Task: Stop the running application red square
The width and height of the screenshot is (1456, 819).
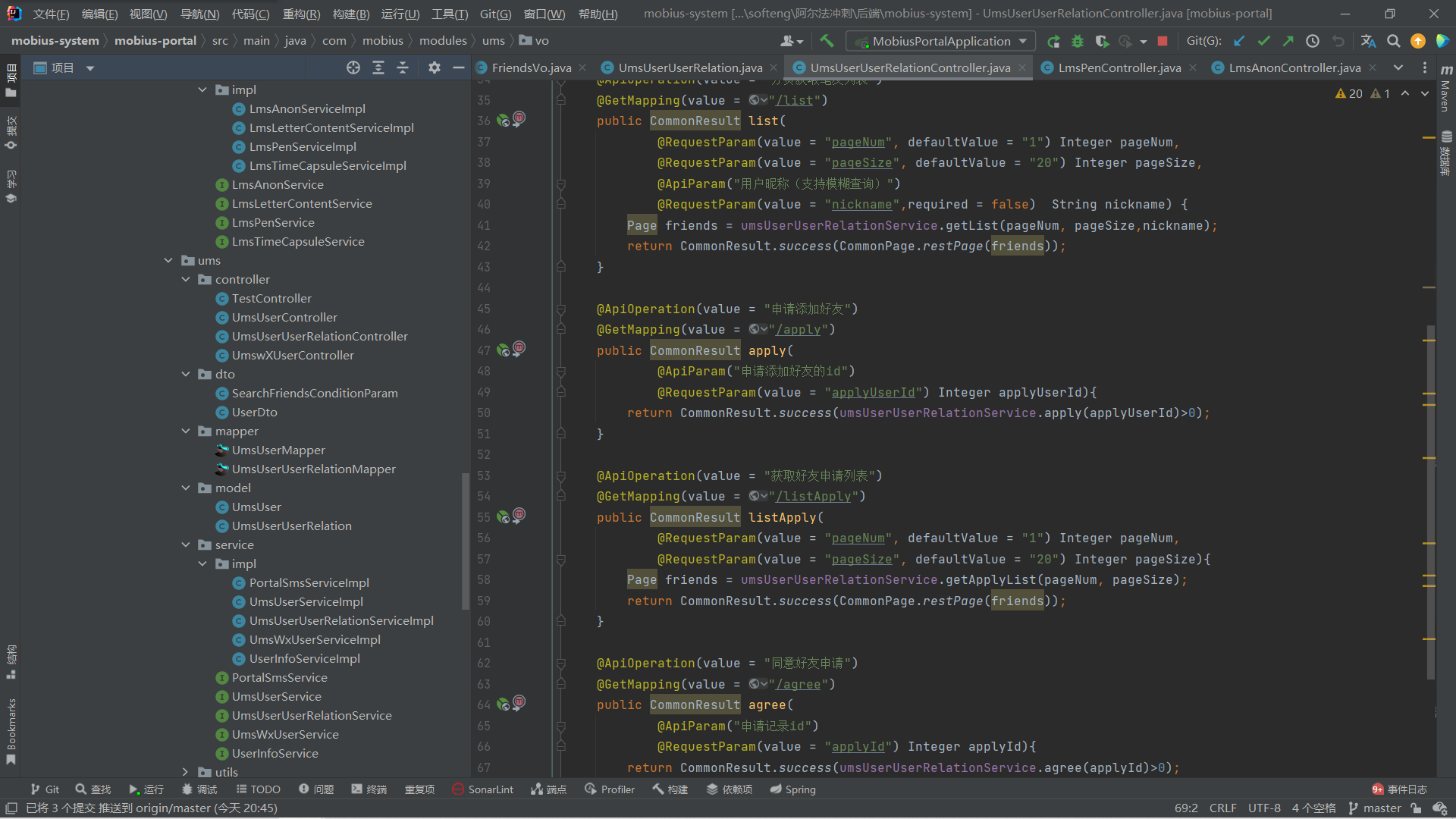Action: pyautogui.click(x=1163, y=41)
